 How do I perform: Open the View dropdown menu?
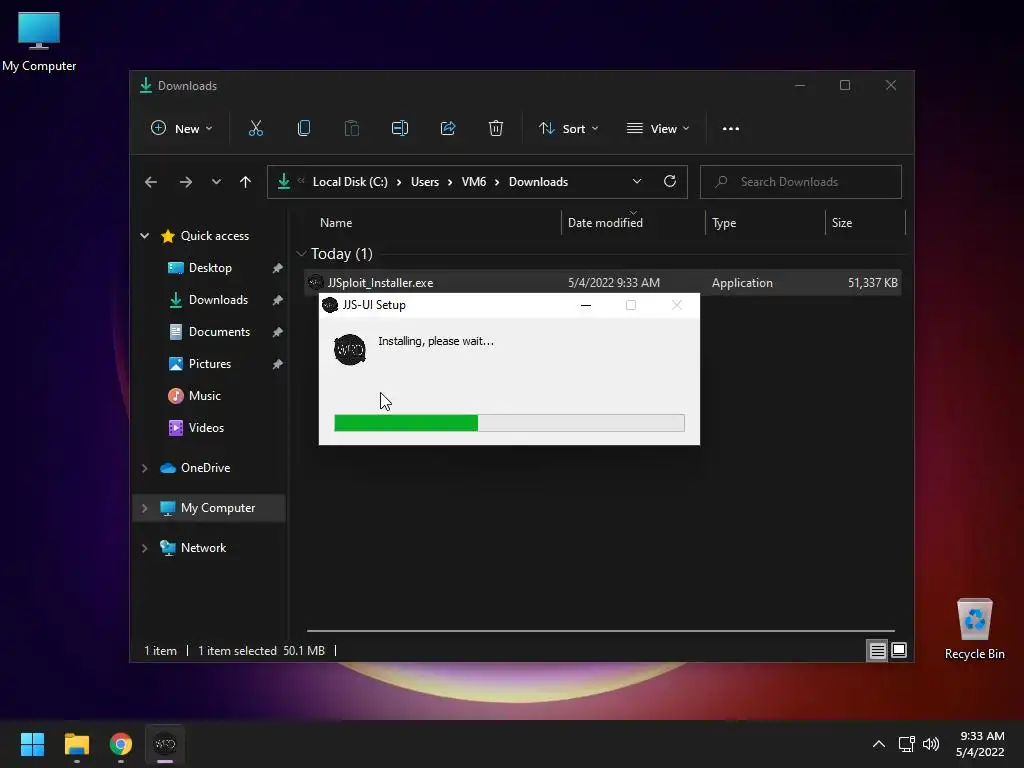point(658,129)
